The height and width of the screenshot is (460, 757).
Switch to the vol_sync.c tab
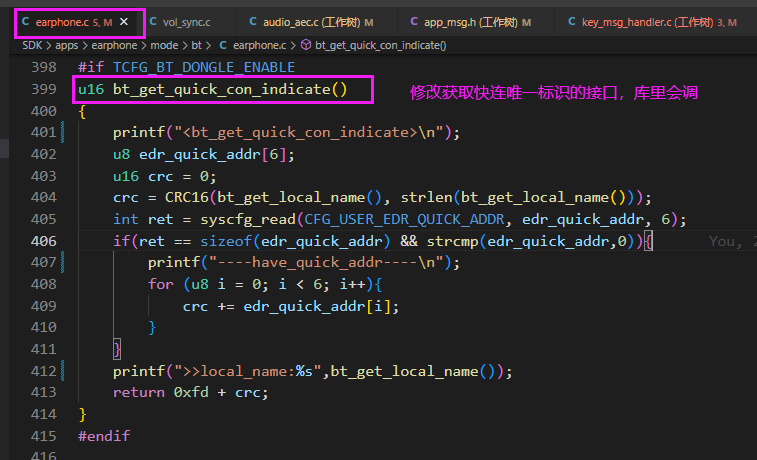pyautogui.click(x=180, y=22)
